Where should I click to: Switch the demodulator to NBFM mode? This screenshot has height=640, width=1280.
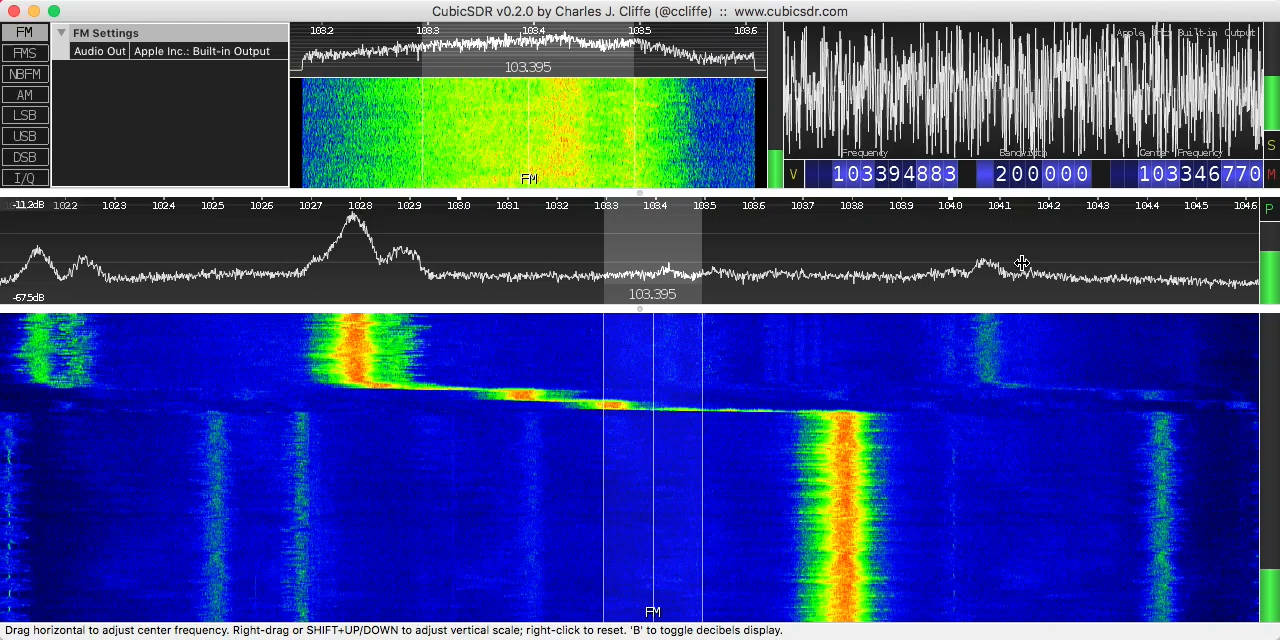click(x=25, y=74)
